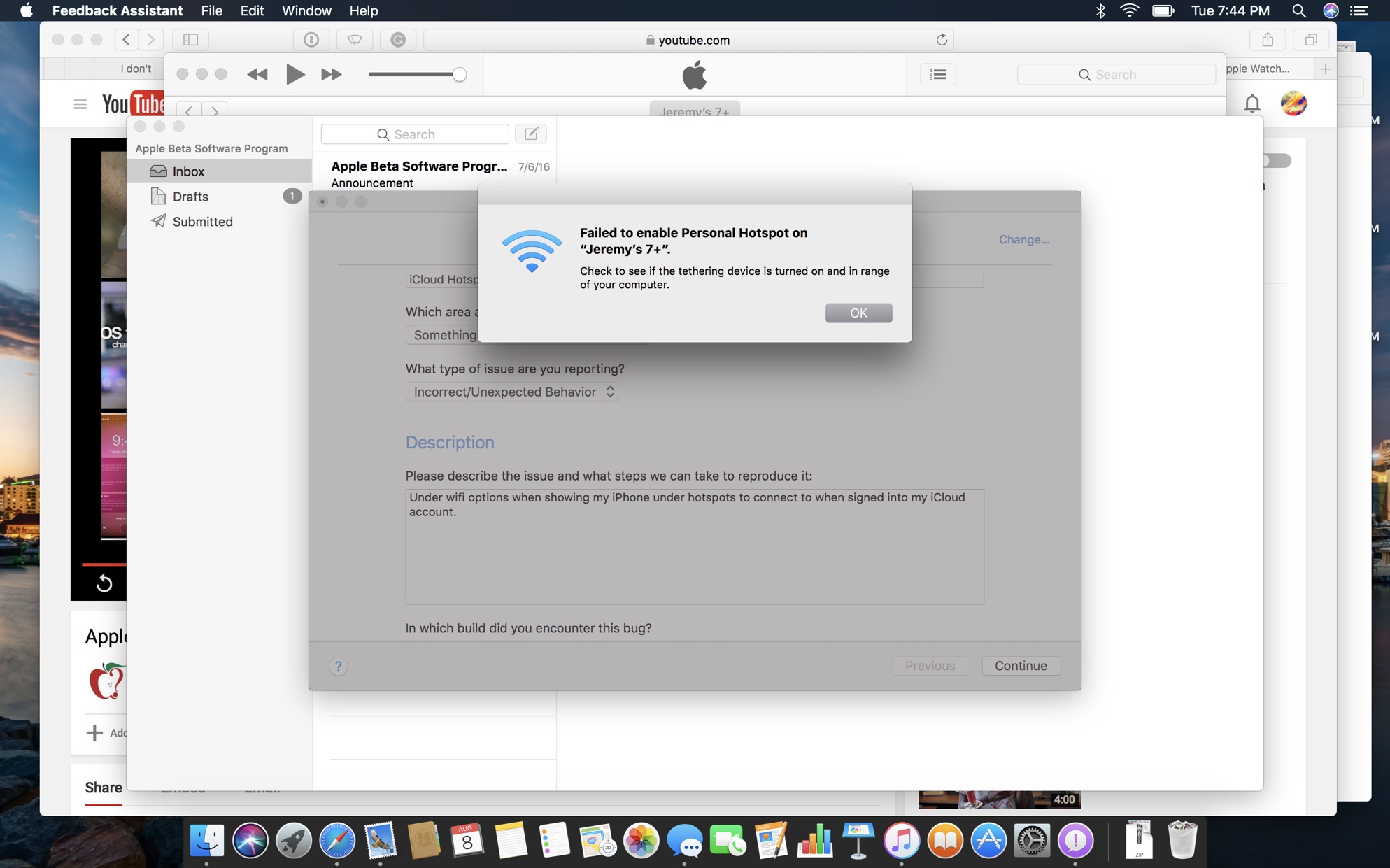Screen dimensions: 1390x868
Task: Reload the Safari page
Action: click(x=942, y=40)
